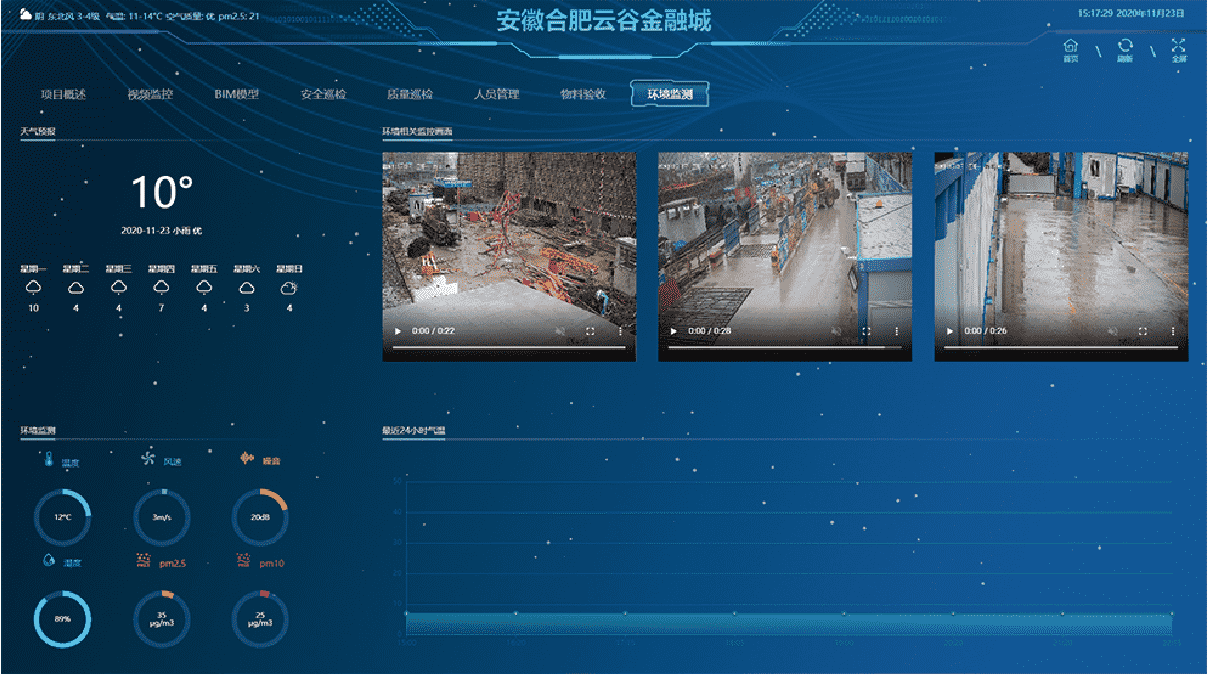Open the BIM模型 tab
1208x675 pixels.
[x=236, y=94]
